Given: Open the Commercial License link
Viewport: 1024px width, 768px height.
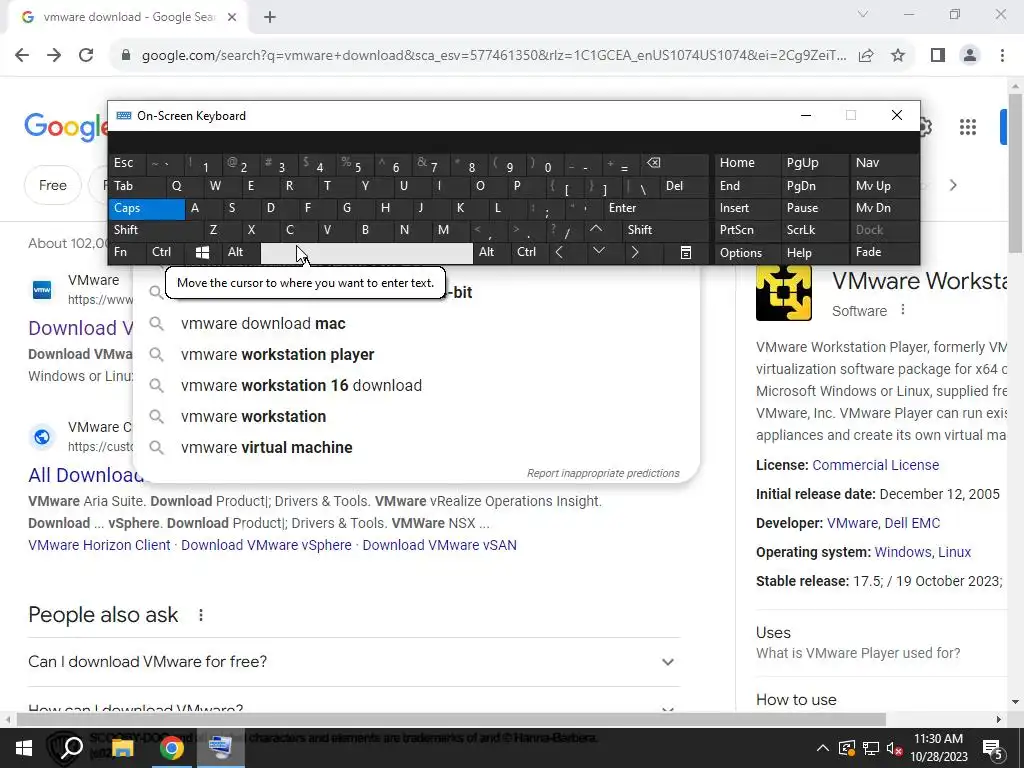Looking at the screenshot, I should tap(876, 465).
